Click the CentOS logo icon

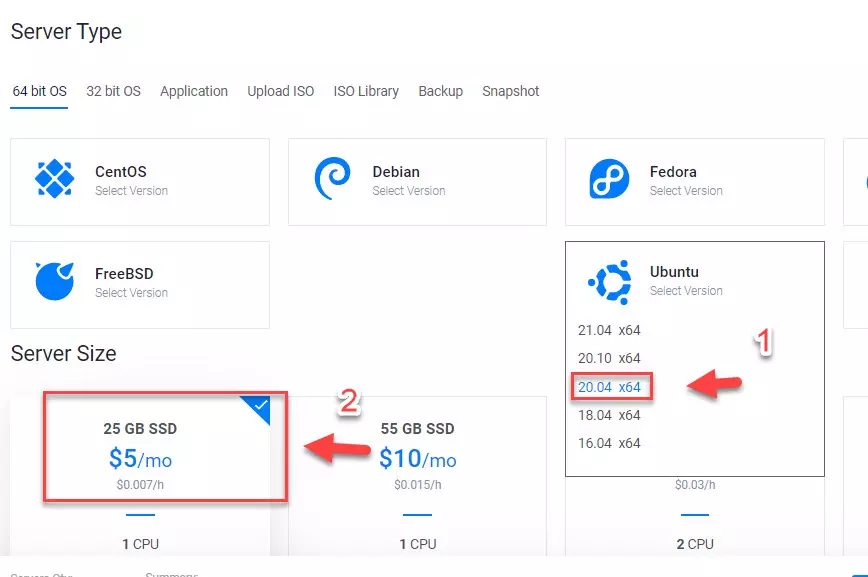(x=54, y=178)
